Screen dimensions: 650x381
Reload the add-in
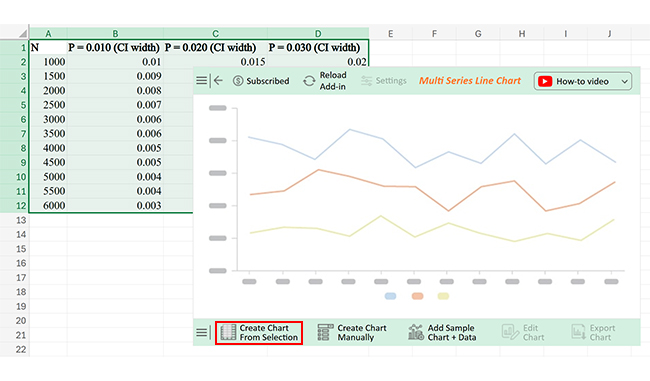[325, 81]
